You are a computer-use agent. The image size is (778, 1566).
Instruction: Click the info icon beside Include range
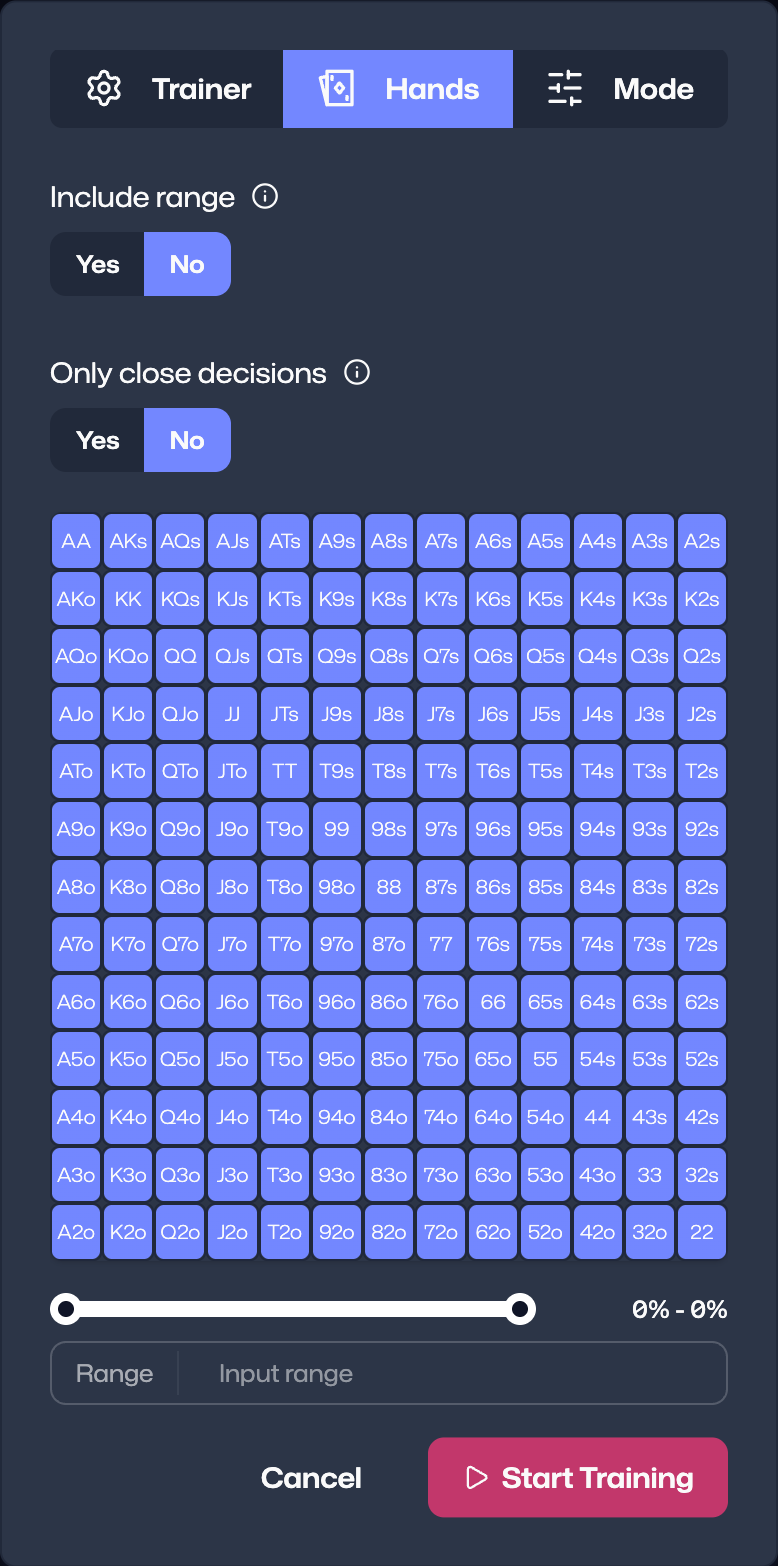[265, 197]
